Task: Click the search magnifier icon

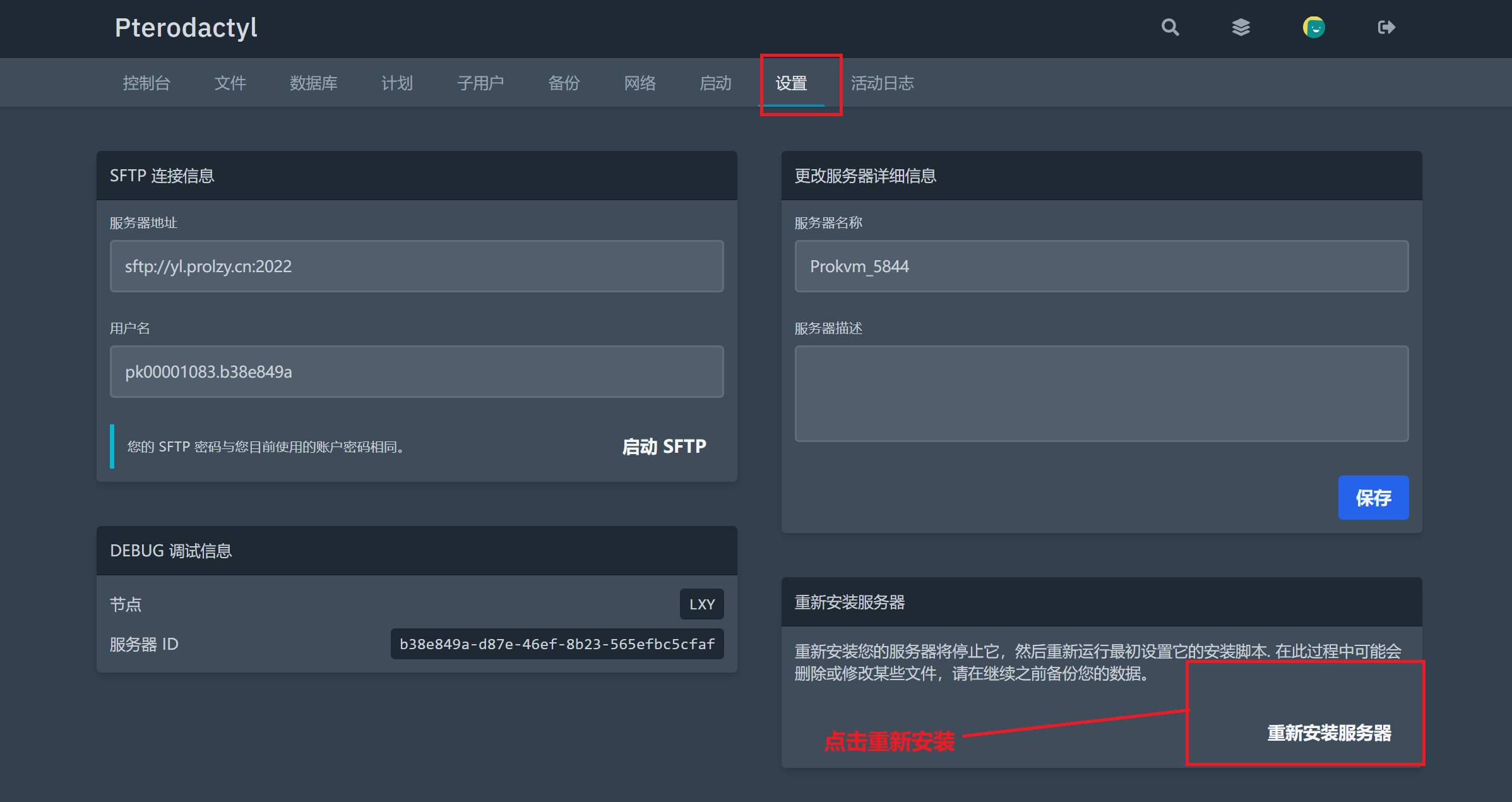Action: (x=1170, y=27)
